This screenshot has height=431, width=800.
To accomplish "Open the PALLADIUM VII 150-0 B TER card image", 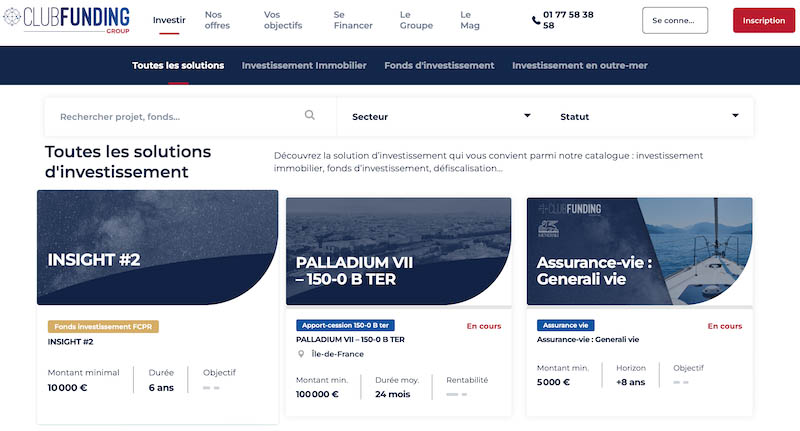I will pyautogui.click(x=398, y=251).
